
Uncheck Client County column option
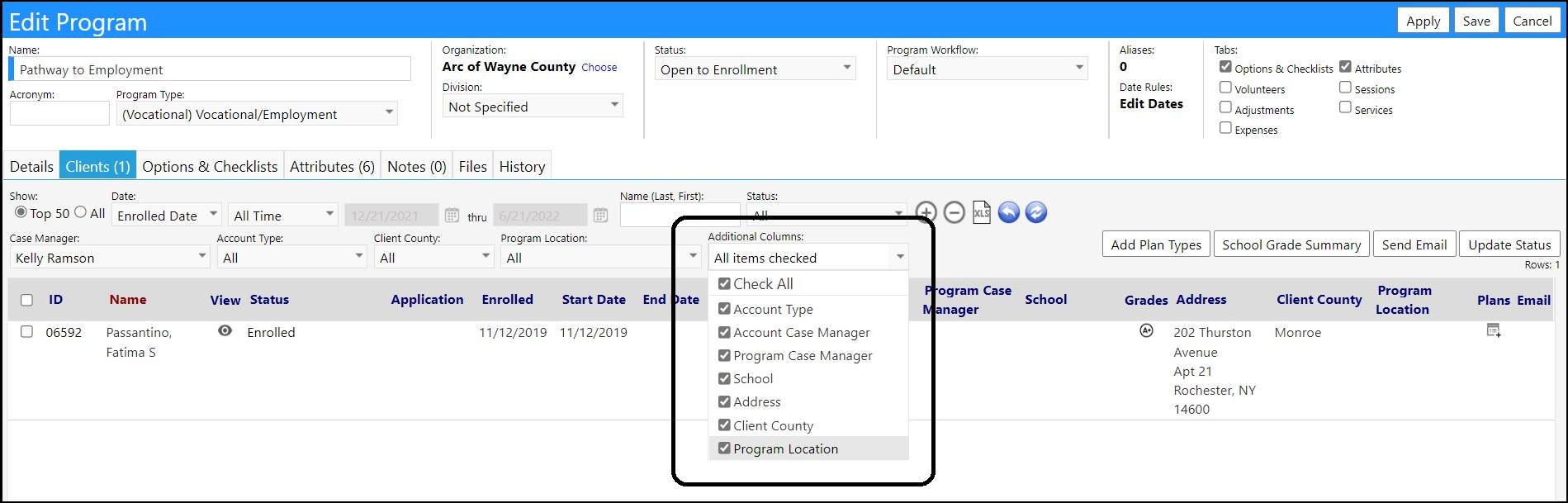tap(724, 425)
